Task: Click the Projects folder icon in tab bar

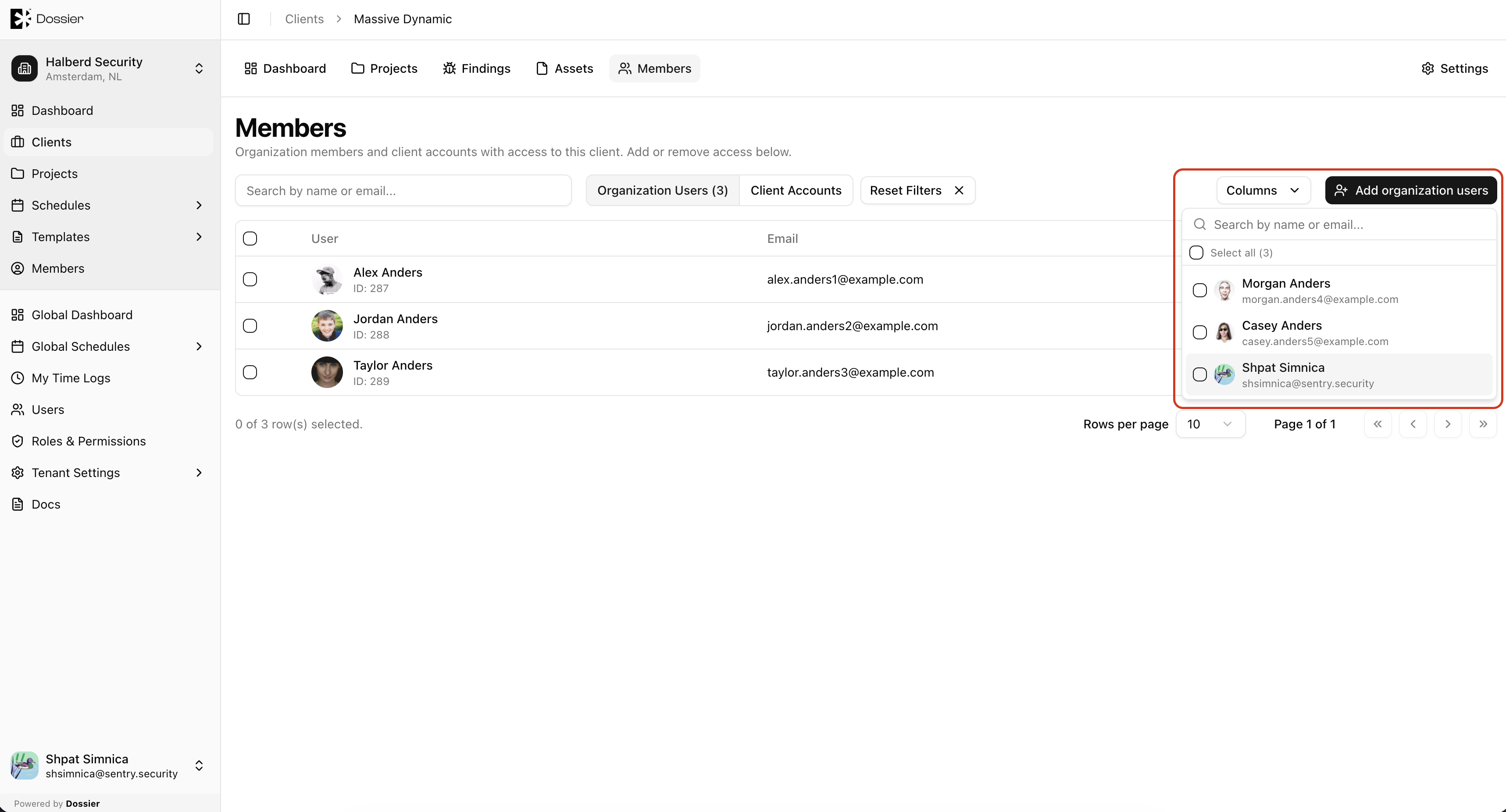Action: pos(357,68)
